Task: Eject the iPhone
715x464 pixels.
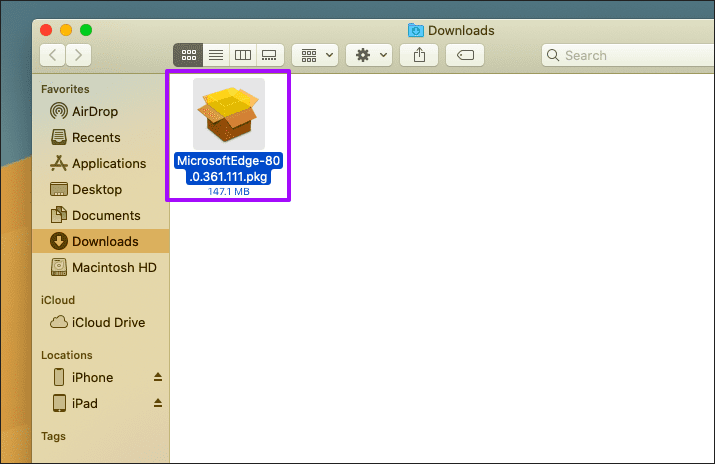Action: (158, 377)
